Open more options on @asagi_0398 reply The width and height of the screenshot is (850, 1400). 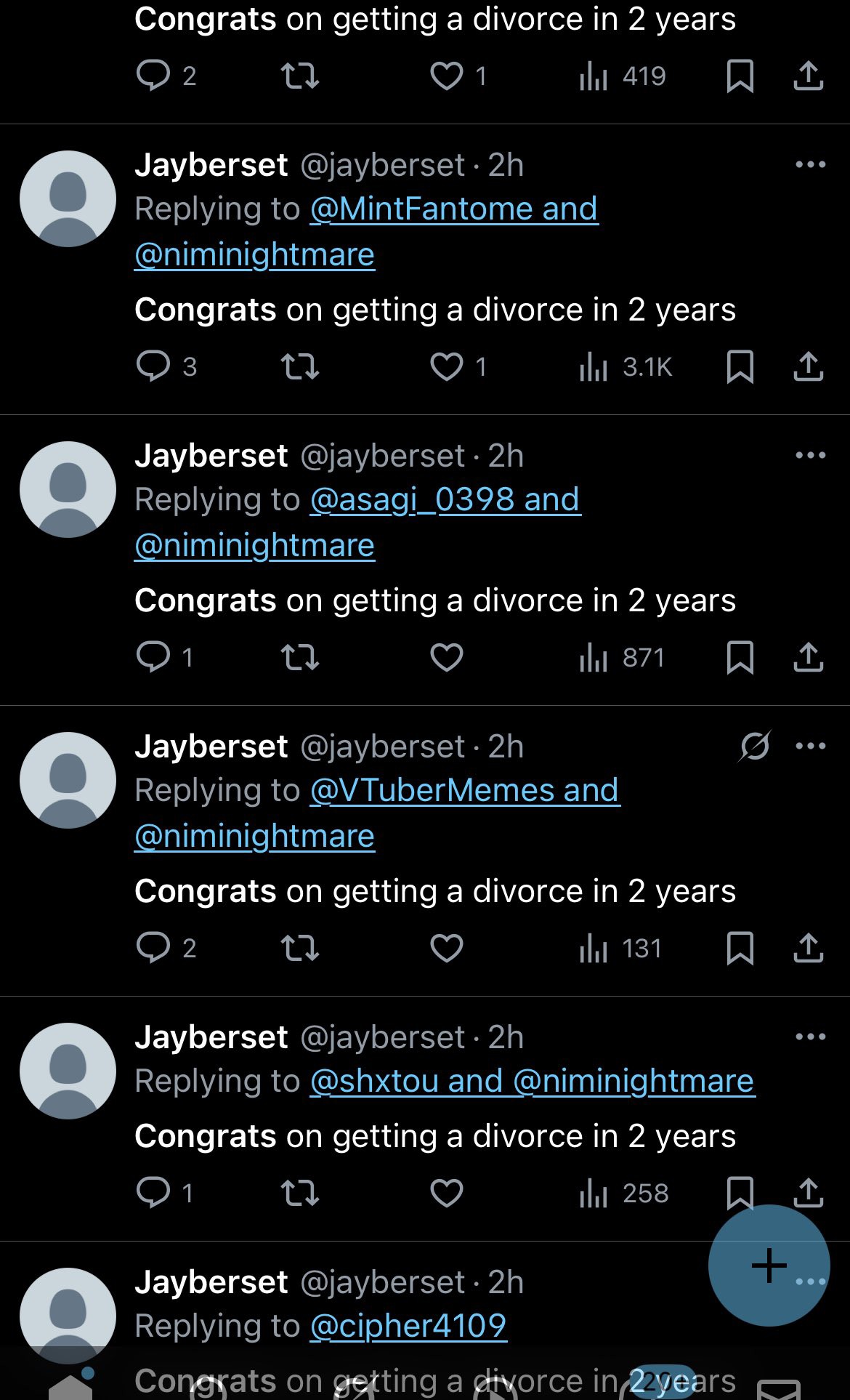(x=811, y=456)
